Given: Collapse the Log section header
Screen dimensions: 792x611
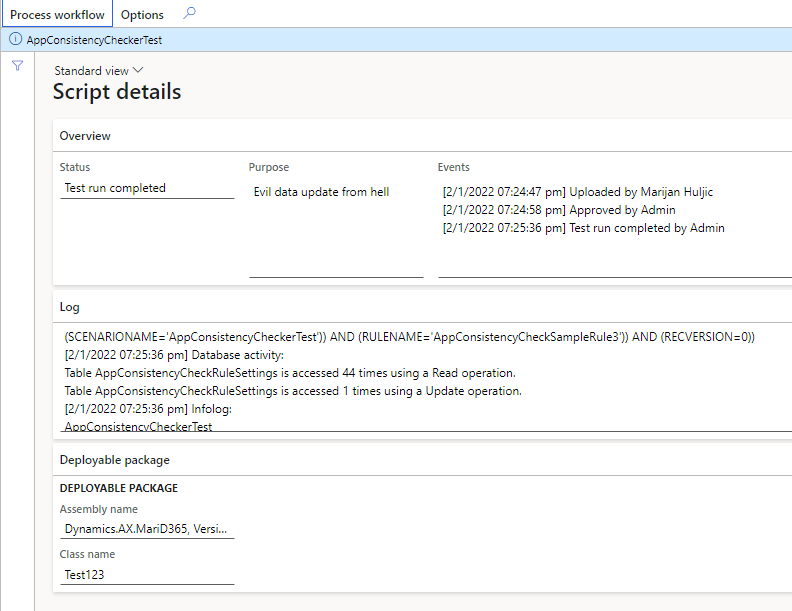Looking at the screenshot, I should pos(422,307).
